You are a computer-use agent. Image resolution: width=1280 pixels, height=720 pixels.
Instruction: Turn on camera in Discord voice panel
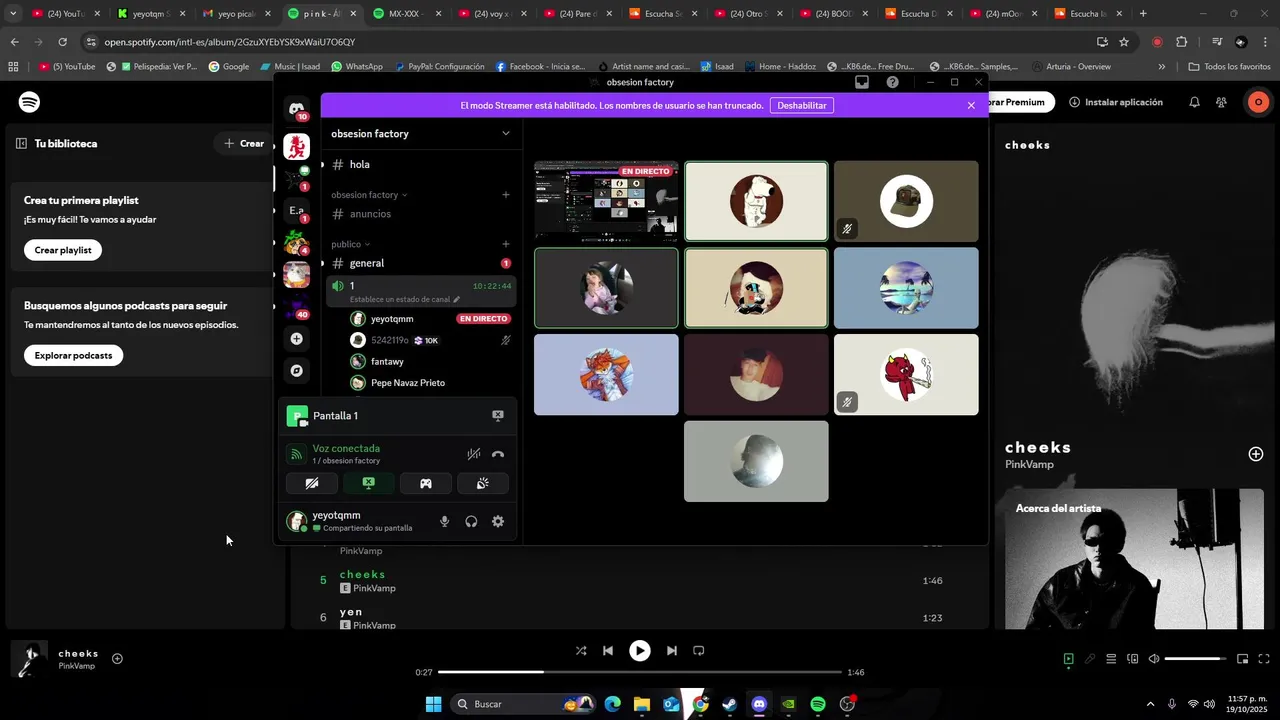point(312,484)
